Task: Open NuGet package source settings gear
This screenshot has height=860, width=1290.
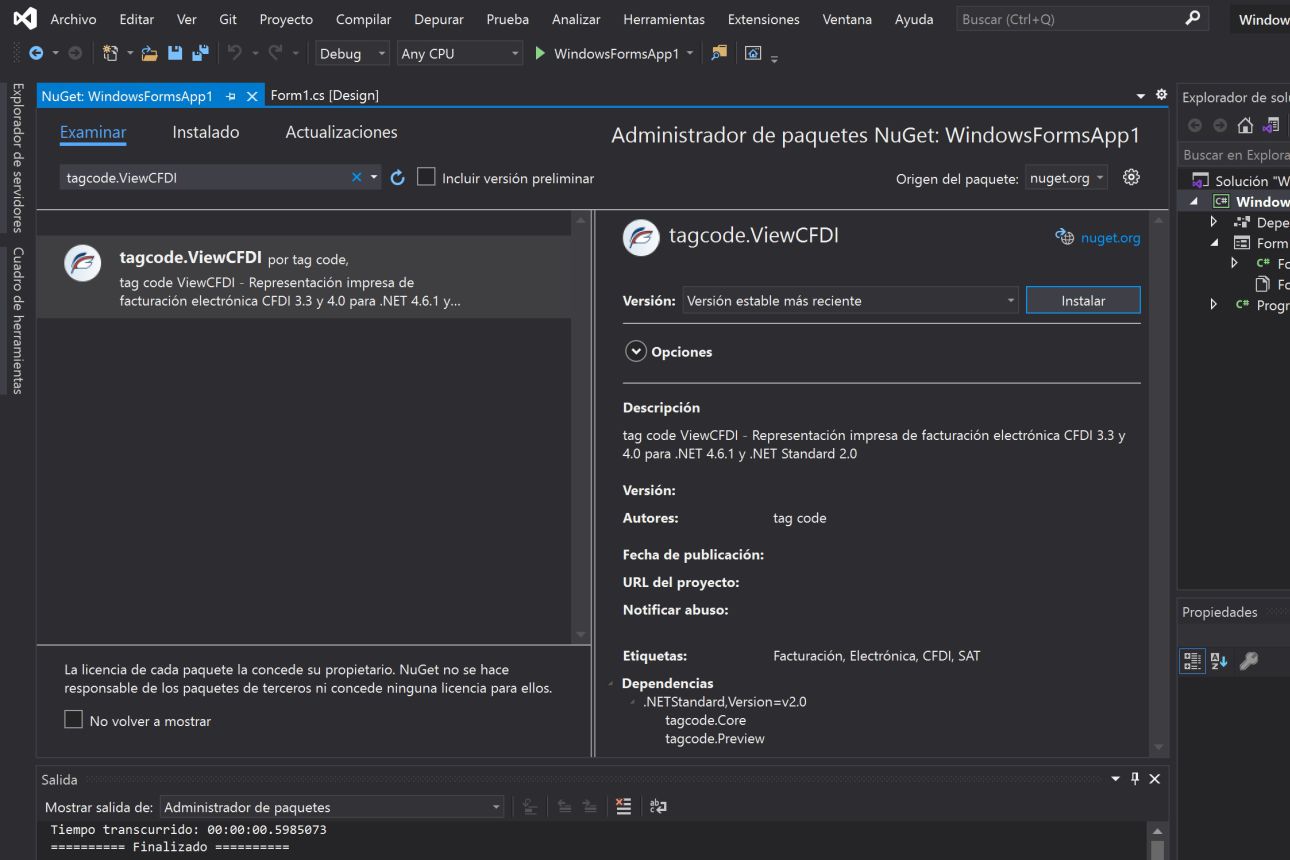Action: 1131,177
